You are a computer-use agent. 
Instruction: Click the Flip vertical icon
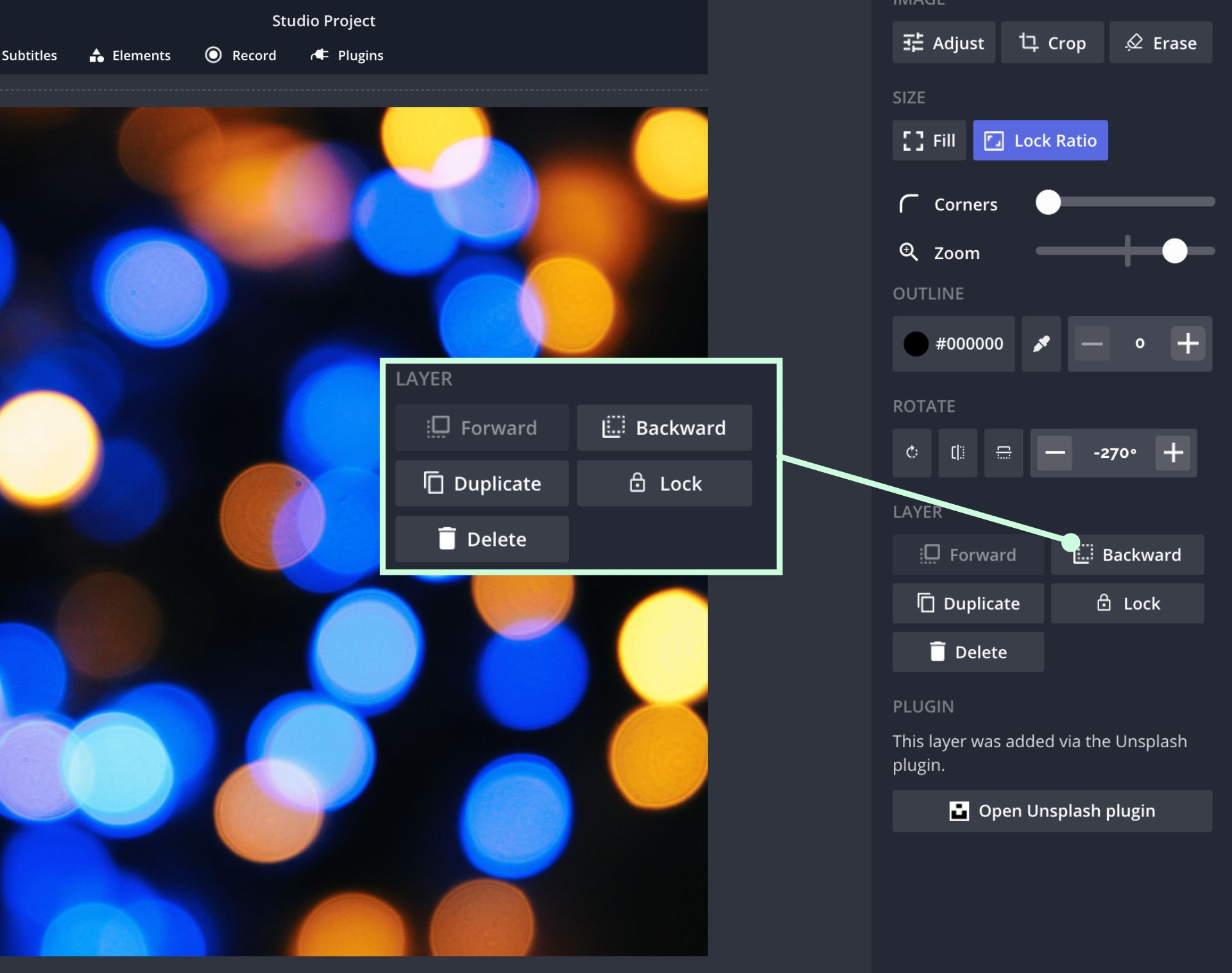(1004, 453)
